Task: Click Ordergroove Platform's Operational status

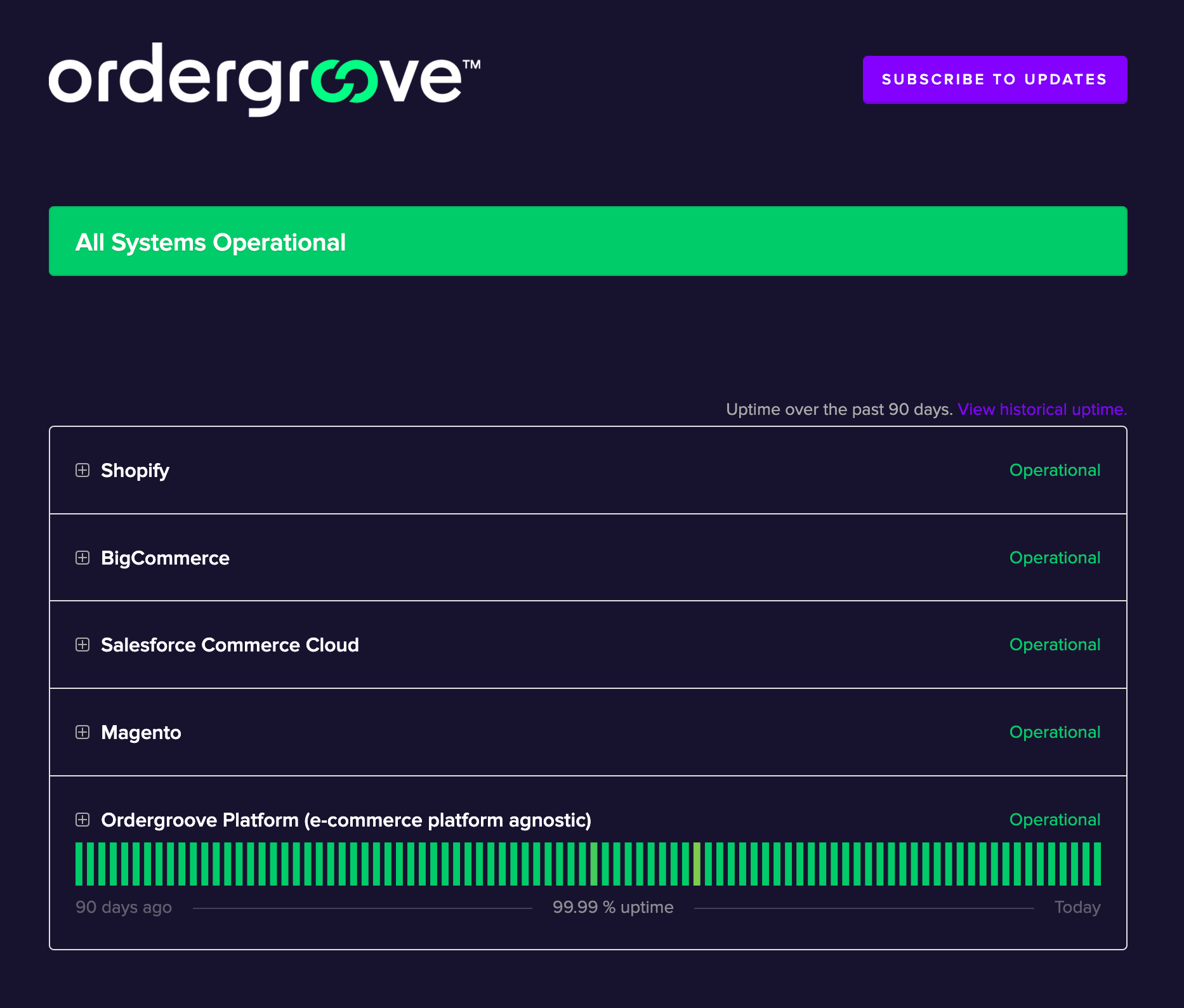Action: pos(1055,820)
